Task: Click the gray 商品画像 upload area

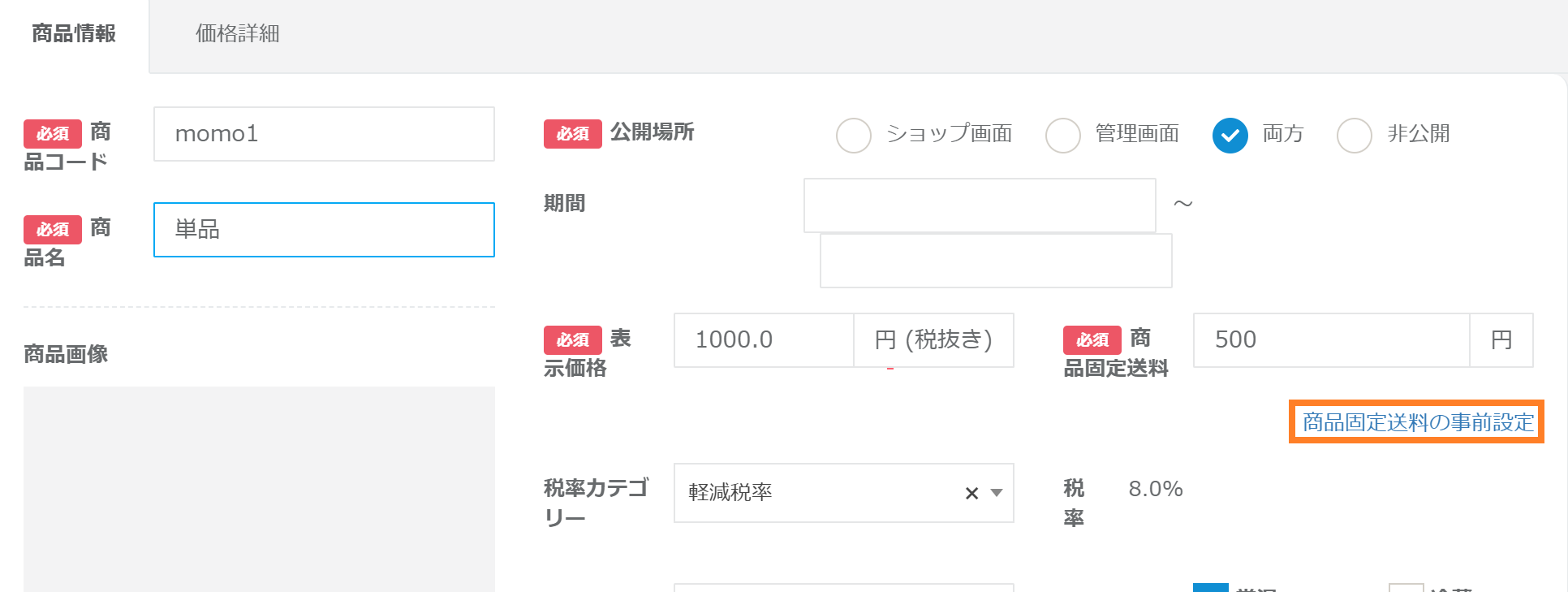Action: click(259, 489)
